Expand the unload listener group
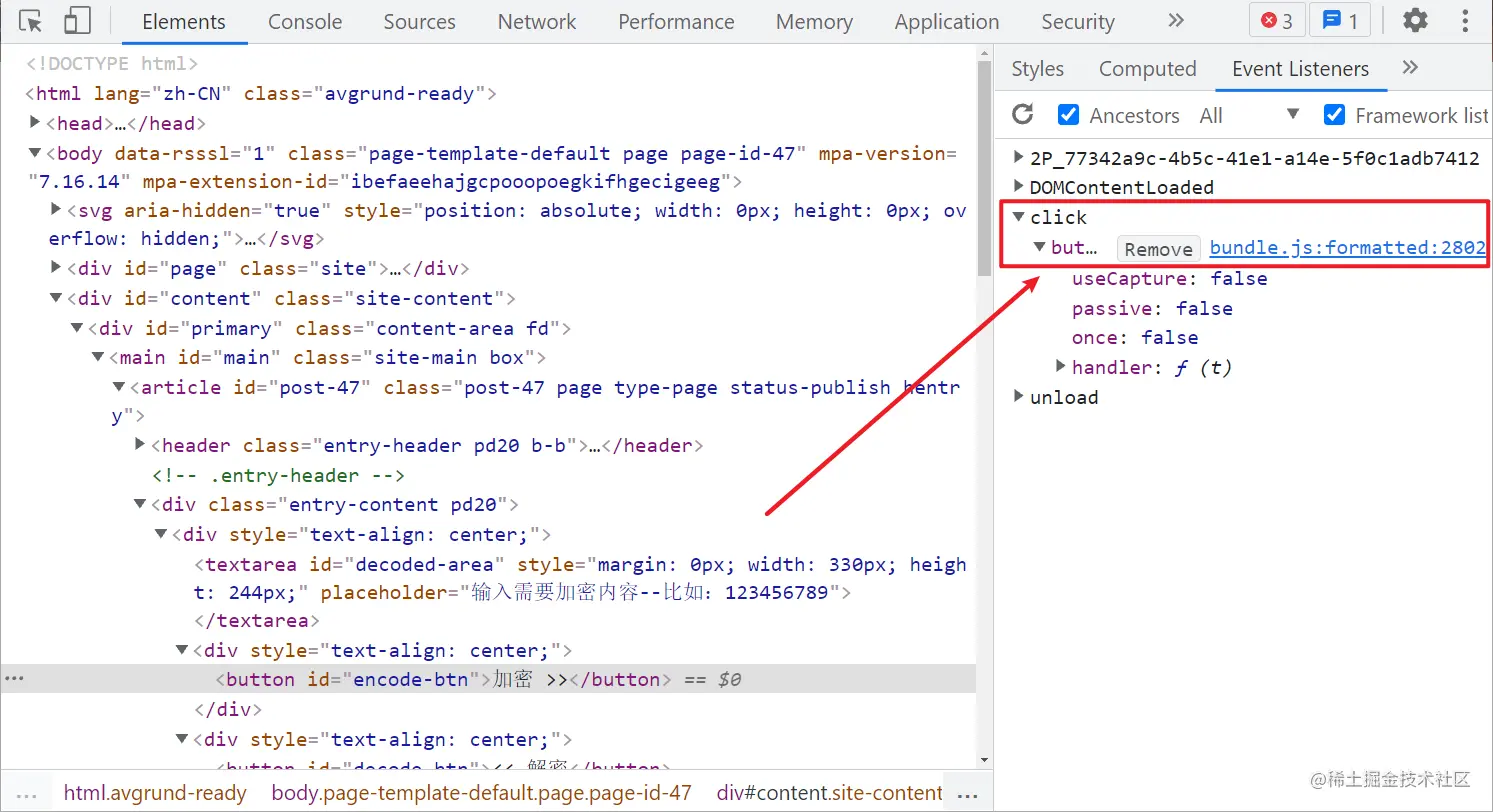 tap(1019, 397)
